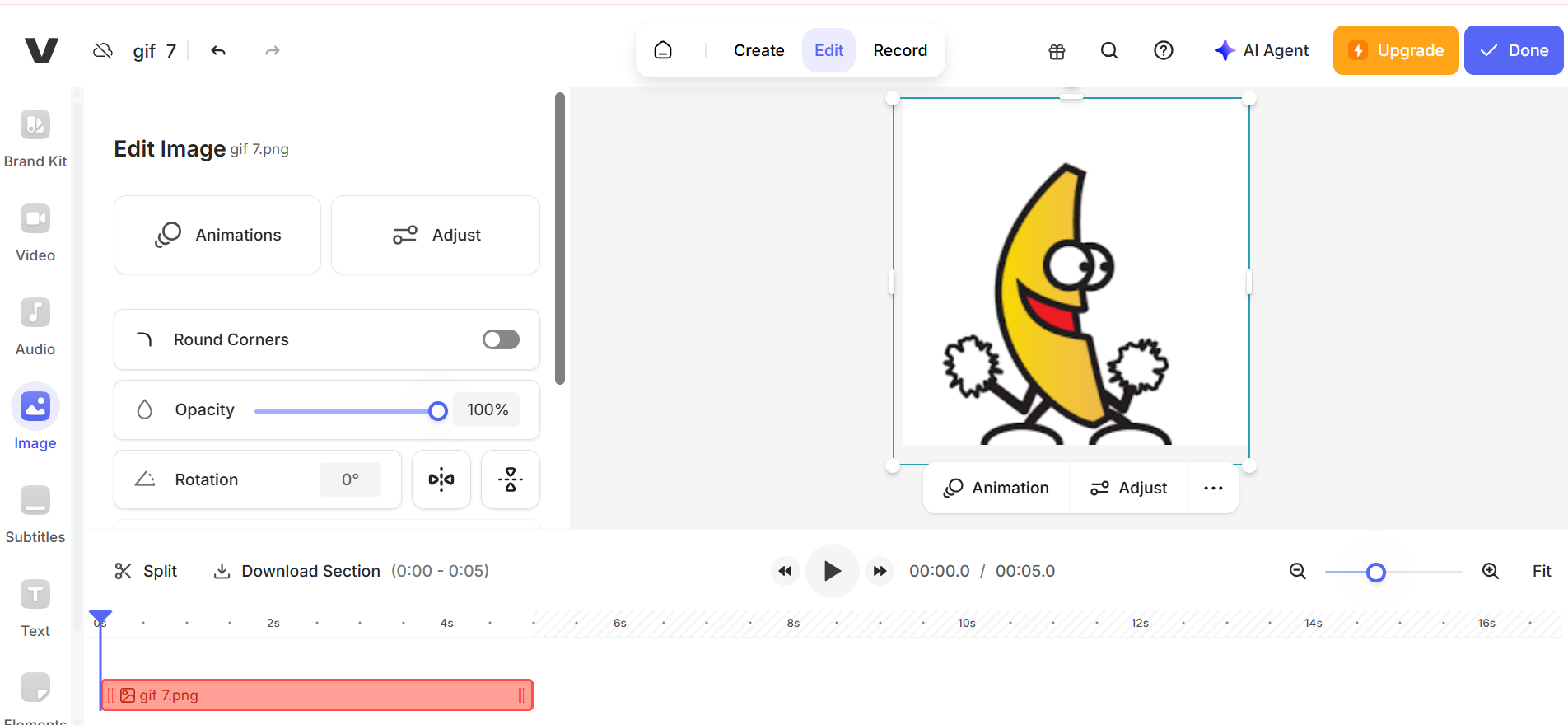Click the cloud sync off icon
1568x725 pixels.
pyautogui.click(x=103, y=50)
